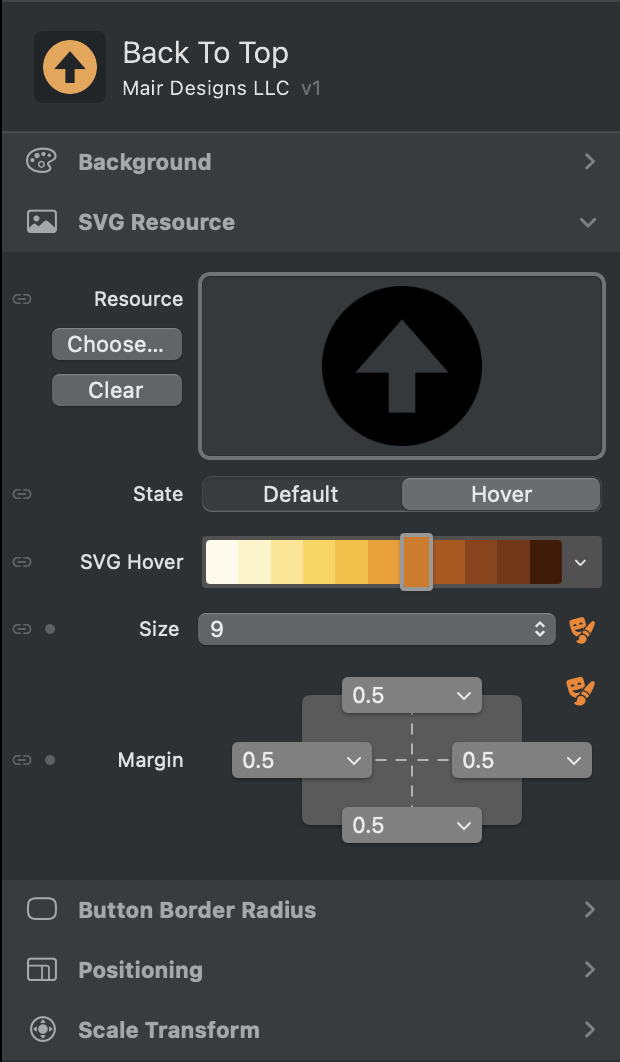The image size is (620, 1062).
Task: Click the theater masks icon beside Size
Action: pos(581,629)
